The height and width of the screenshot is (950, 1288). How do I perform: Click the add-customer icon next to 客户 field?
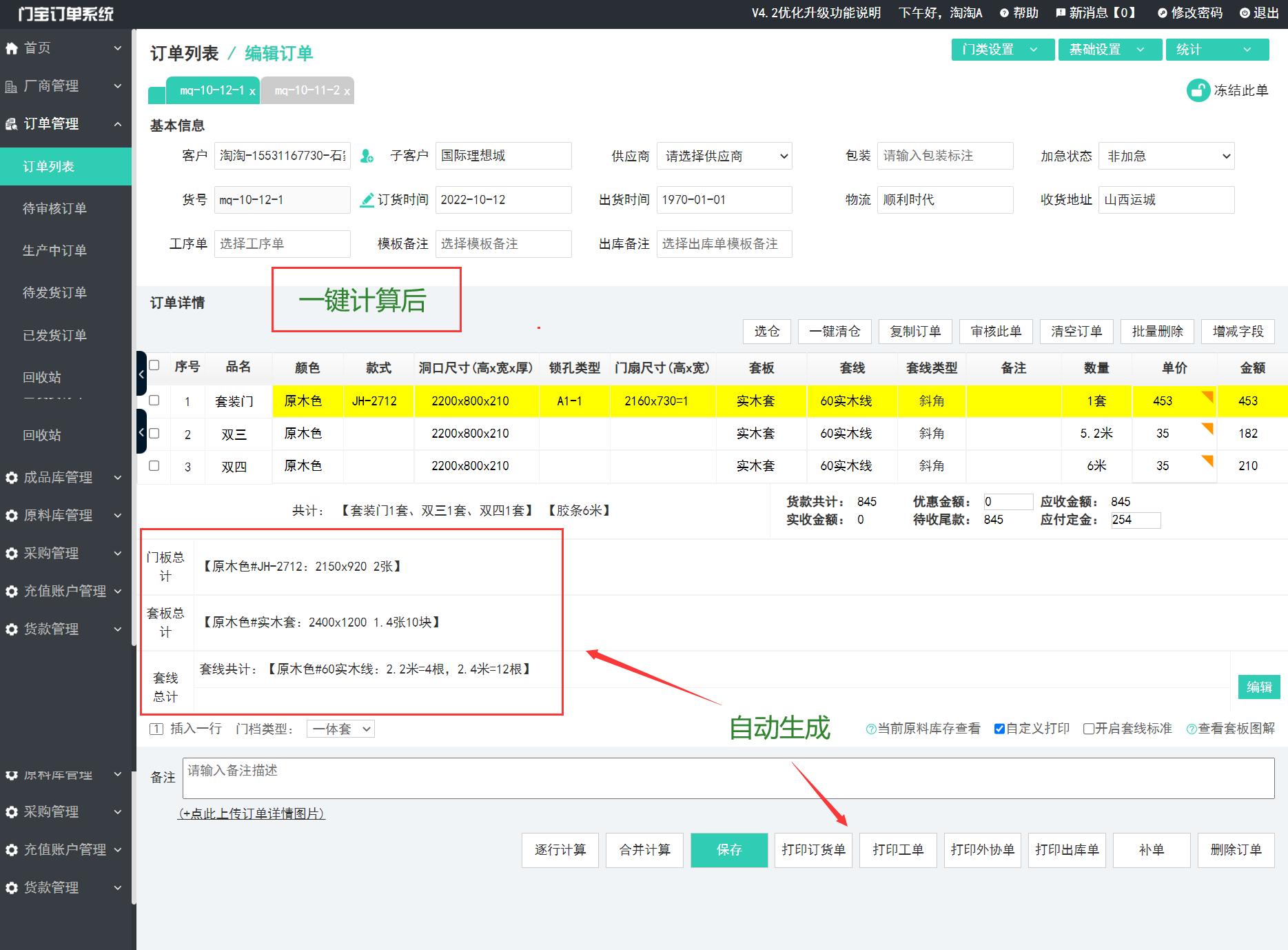[x=367, y=156]
